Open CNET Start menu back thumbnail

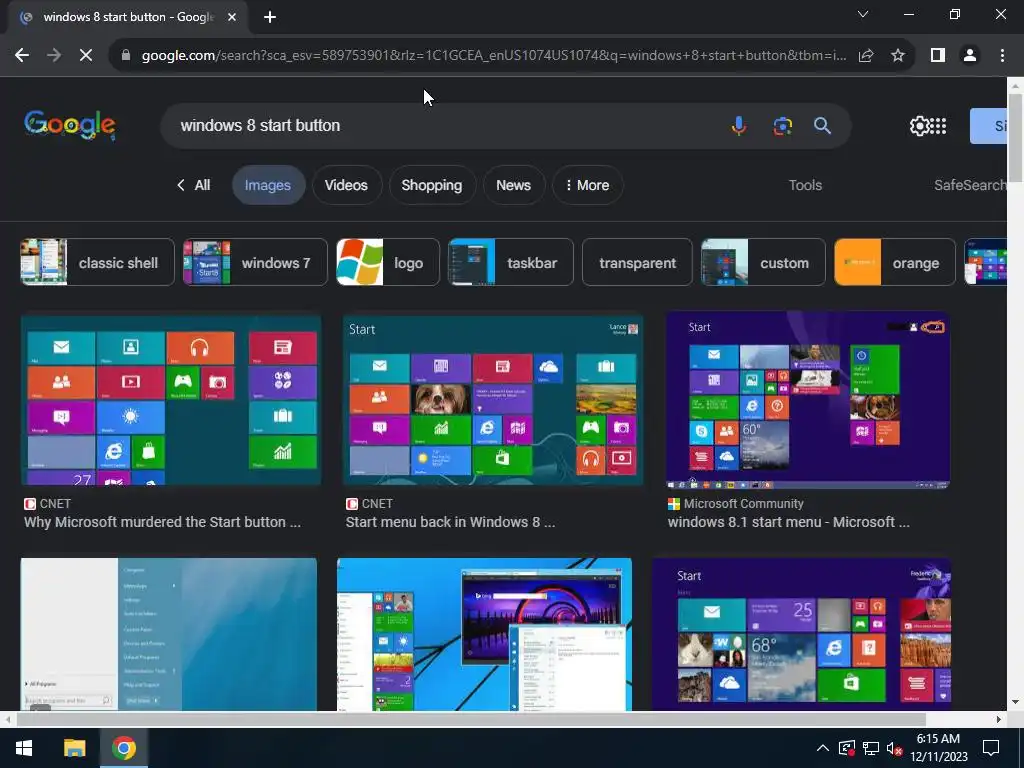(x=493, y=400)
